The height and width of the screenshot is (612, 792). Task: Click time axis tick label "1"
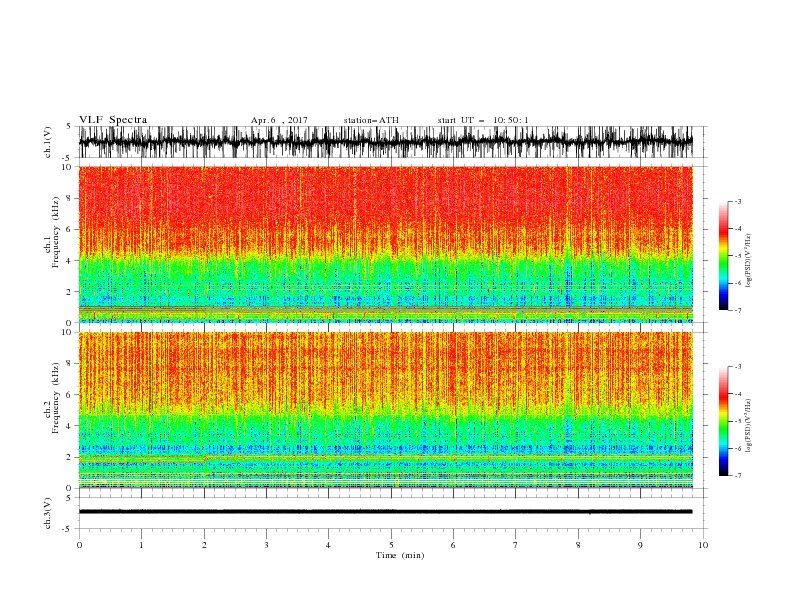[141, 545]
